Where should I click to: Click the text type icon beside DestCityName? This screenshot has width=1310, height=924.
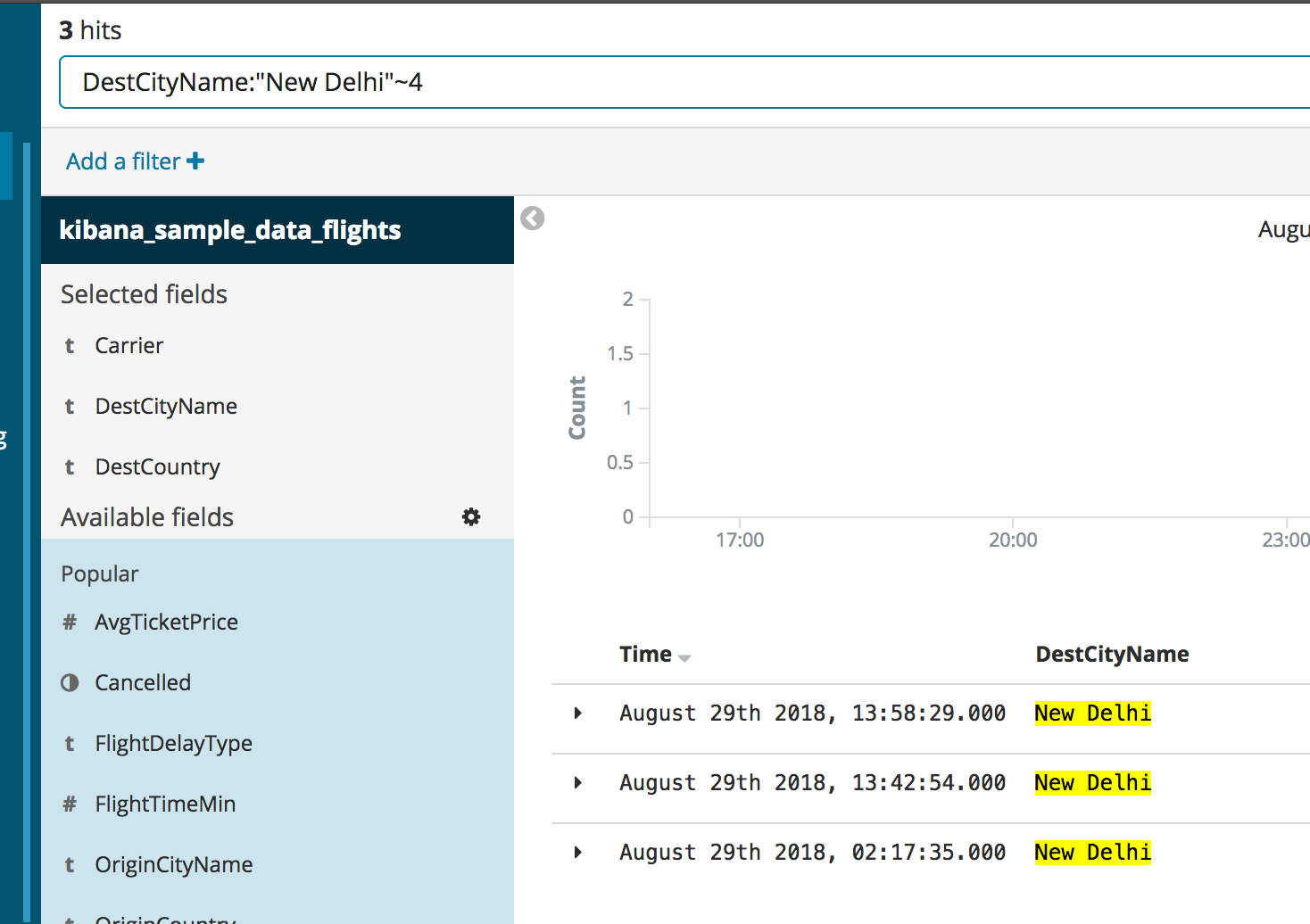69,407
